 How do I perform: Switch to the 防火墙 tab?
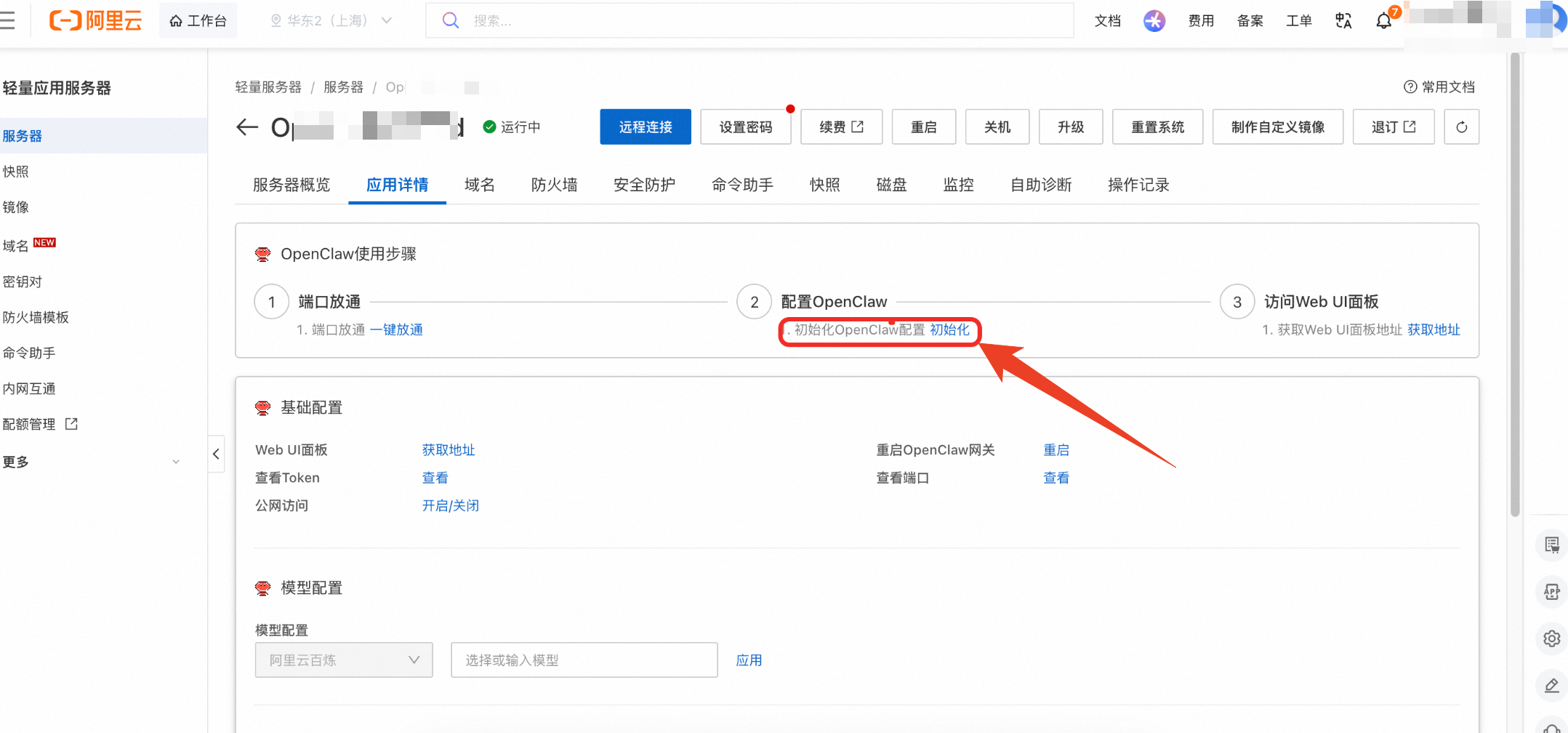[x=554, y=185]
